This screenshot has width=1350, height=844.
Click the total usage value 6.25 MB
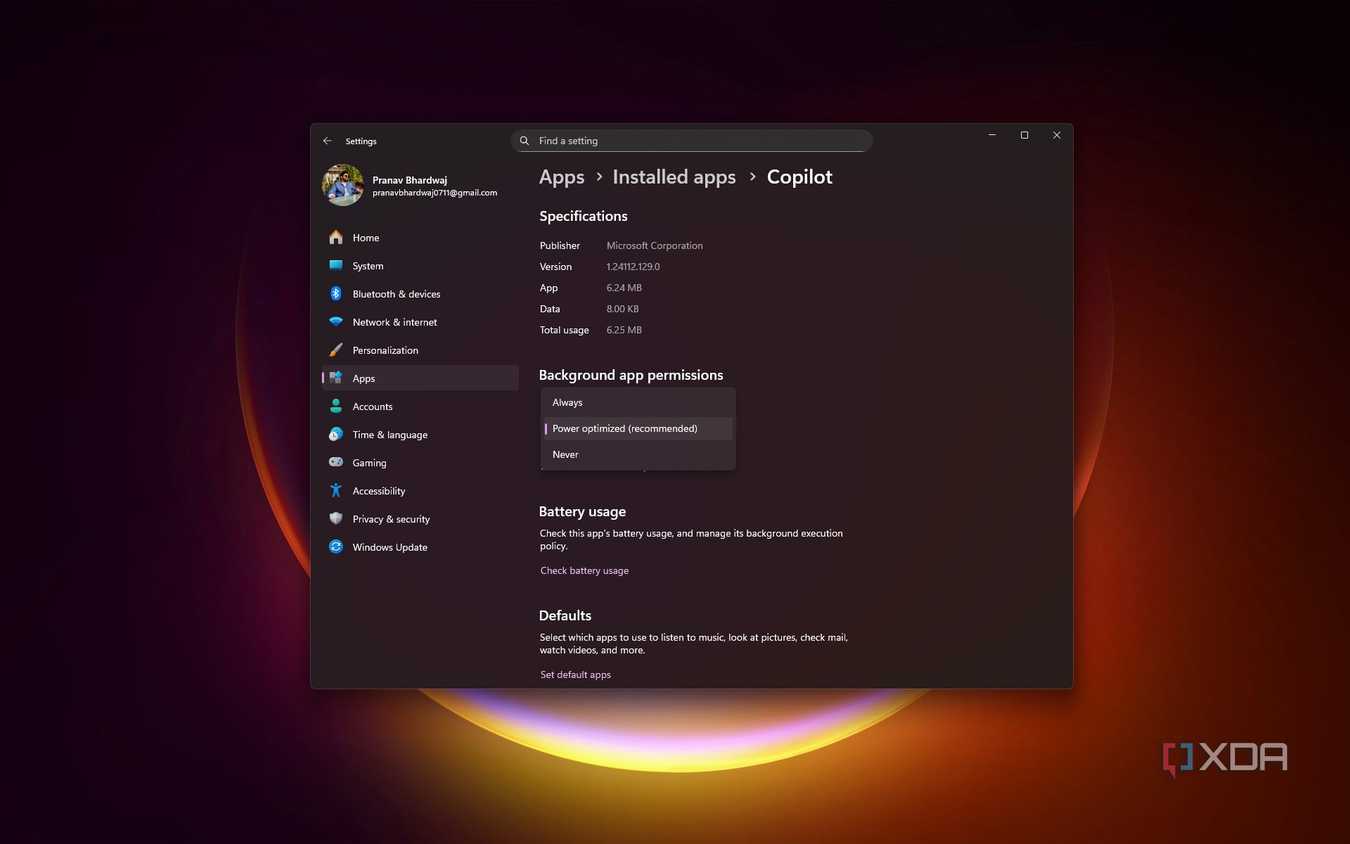click(624, 330)
